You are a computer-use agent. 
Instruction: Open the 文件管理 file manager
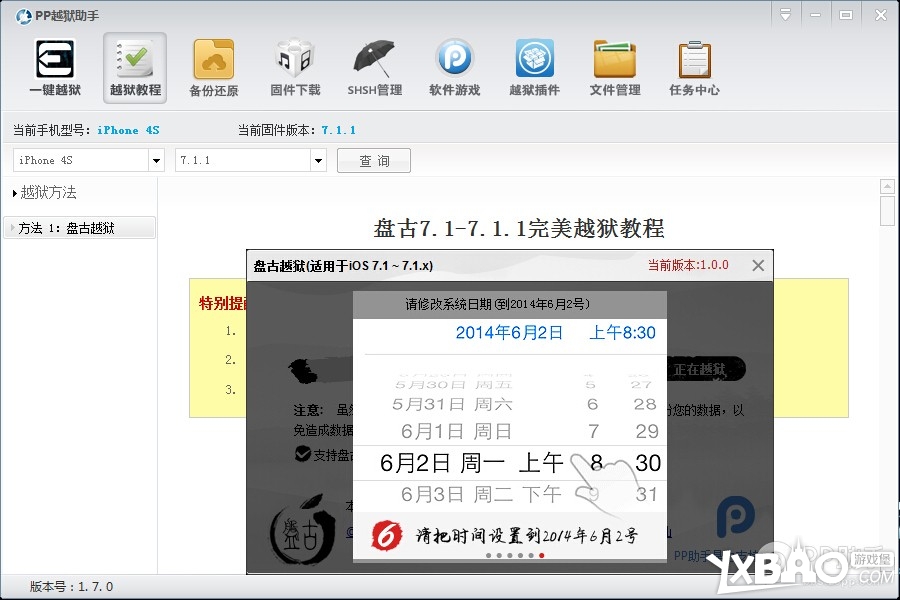click(614, 66)
